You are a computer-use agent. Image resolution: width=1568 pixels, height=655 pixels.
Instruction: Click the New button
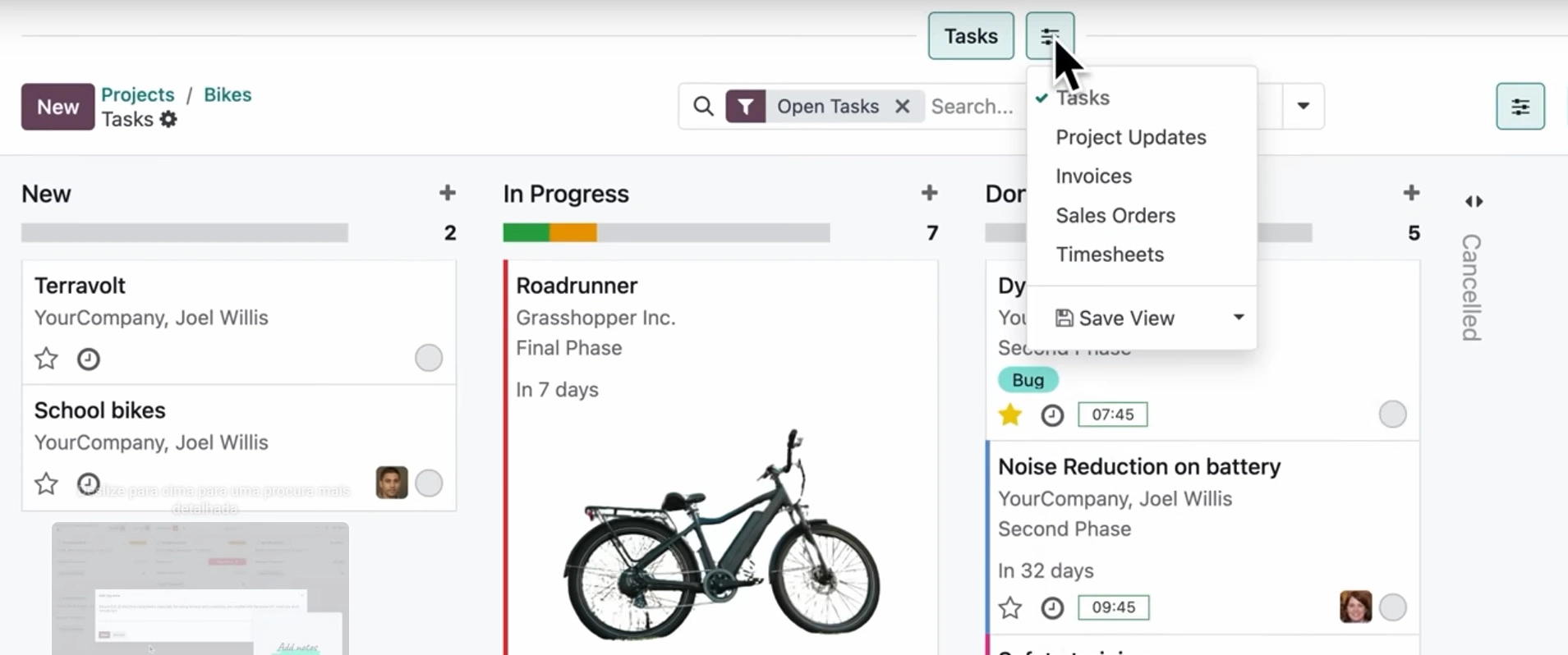[57, 107]
